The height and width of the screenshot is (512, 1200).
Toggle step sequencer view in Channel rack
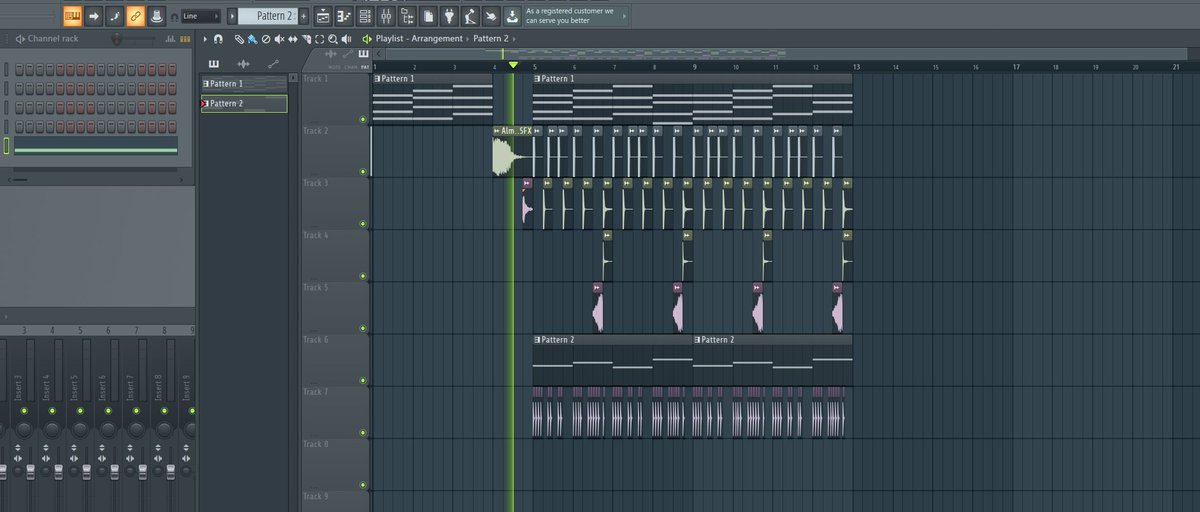tap(184, 39)
